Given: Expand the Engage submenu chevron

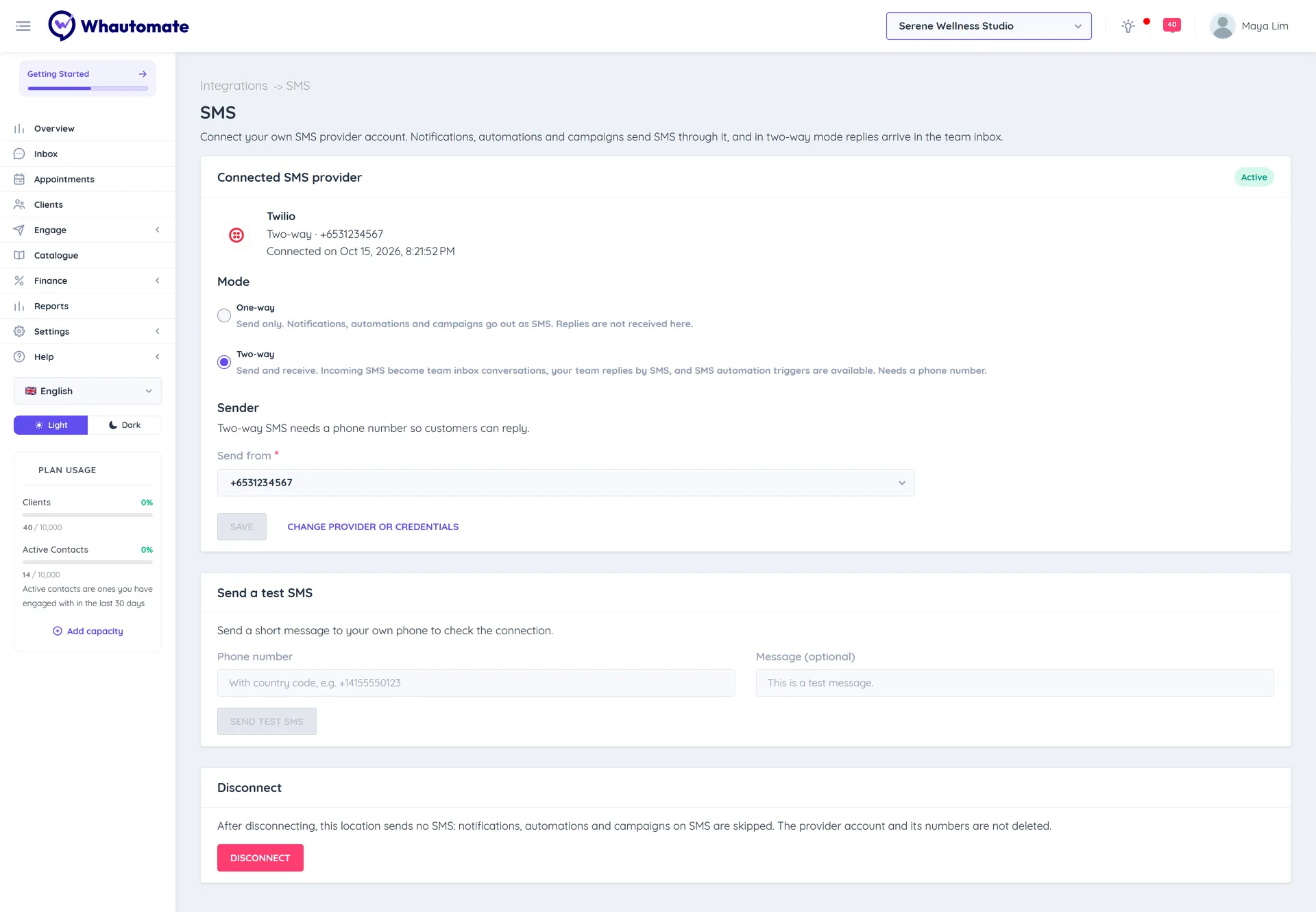Looking at the screenshot, I should point(158,230).
